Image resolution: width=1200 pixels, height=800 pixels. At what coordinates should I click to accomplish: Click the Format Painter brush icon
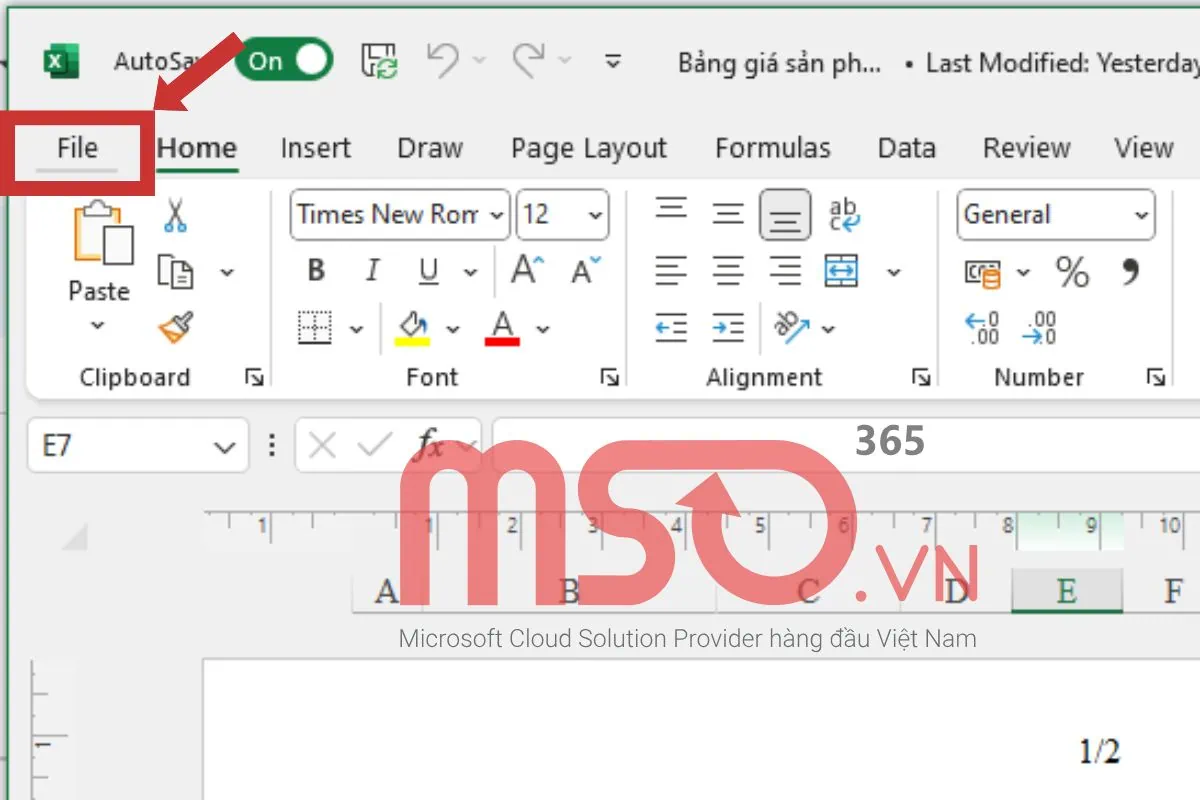coord(176,328)
